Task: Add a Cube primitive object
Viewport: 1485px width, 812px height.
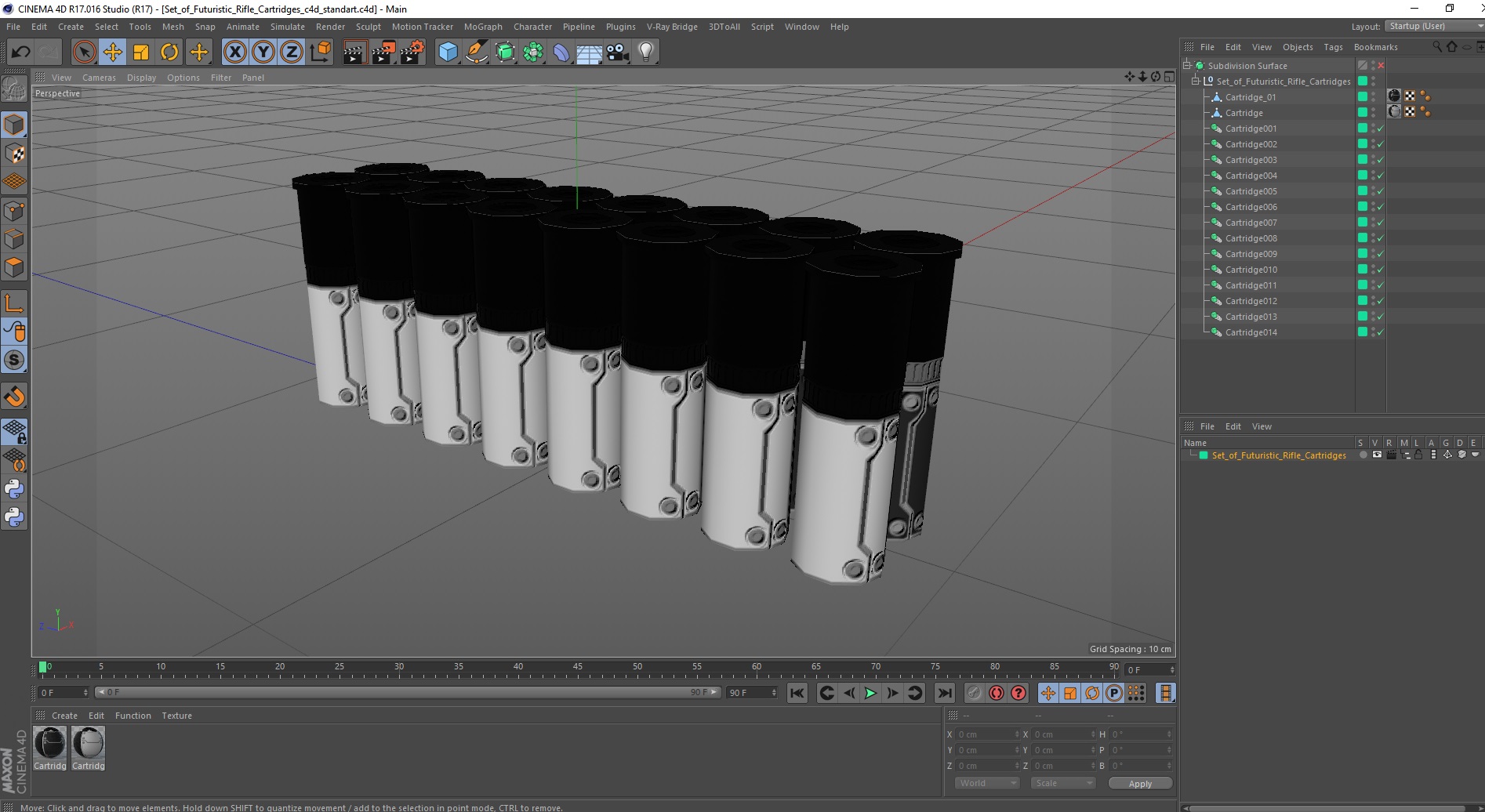Action: click(x=448, y=53)
